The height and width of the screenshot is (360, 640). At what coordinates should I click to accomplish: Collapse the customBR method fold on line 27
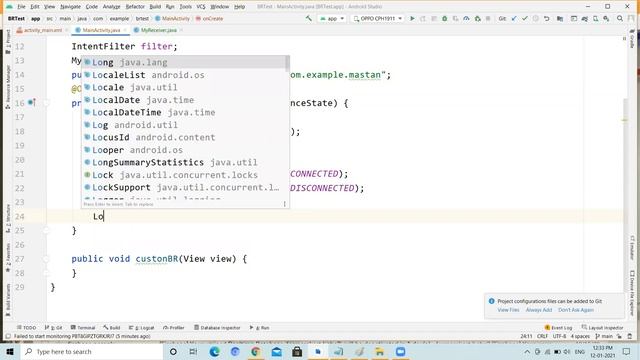pyautogui.click(x=46, y=259)
